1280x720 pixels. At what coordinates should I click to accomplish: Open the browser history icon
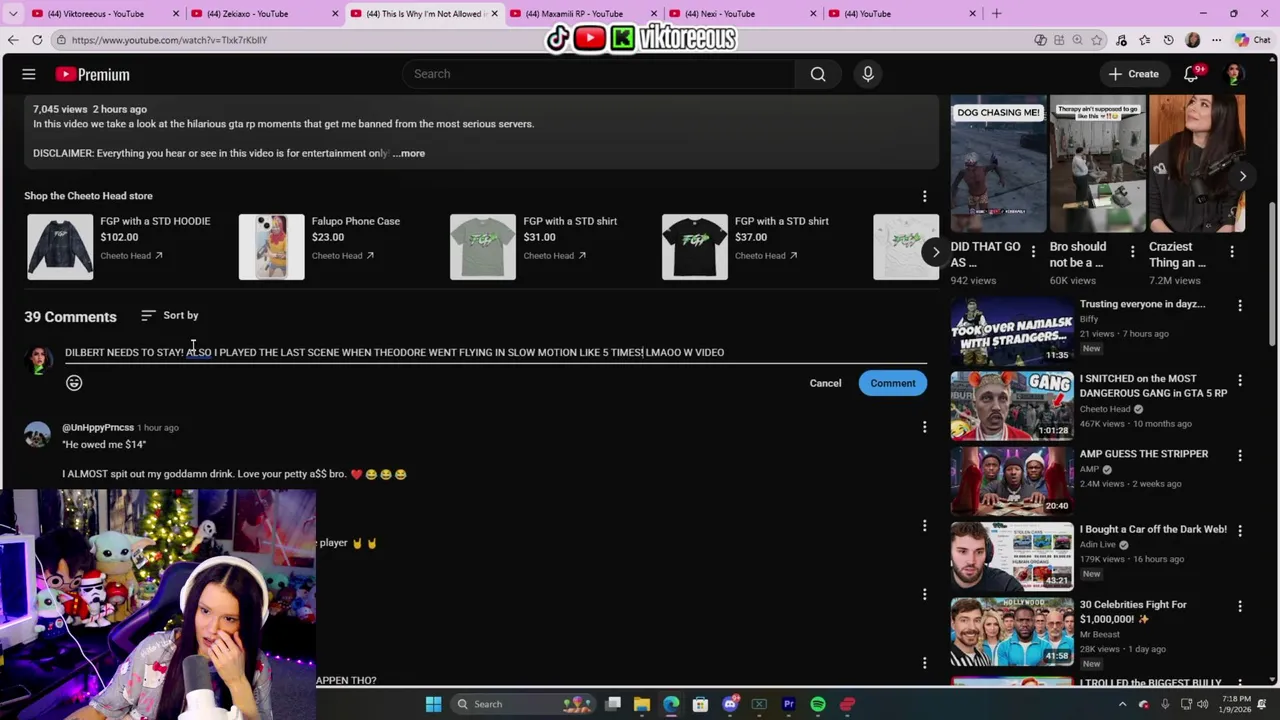coord(1168,40)
